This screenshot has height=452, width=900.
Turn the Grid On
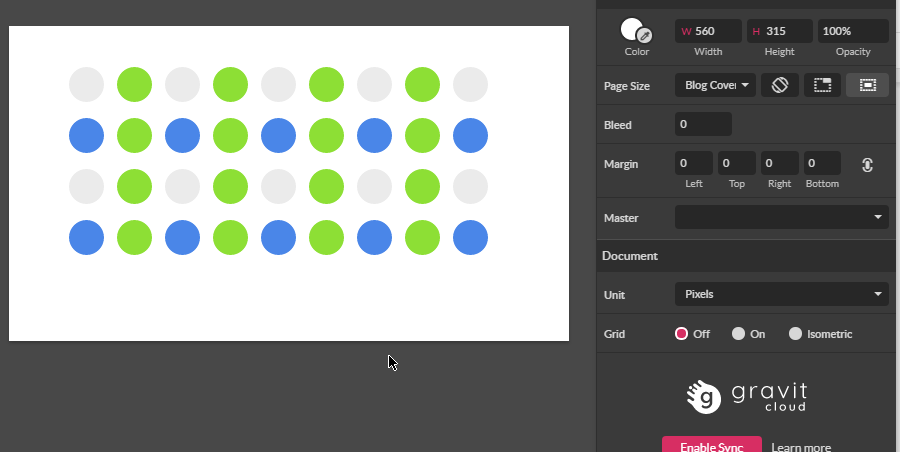coord(738,334)
